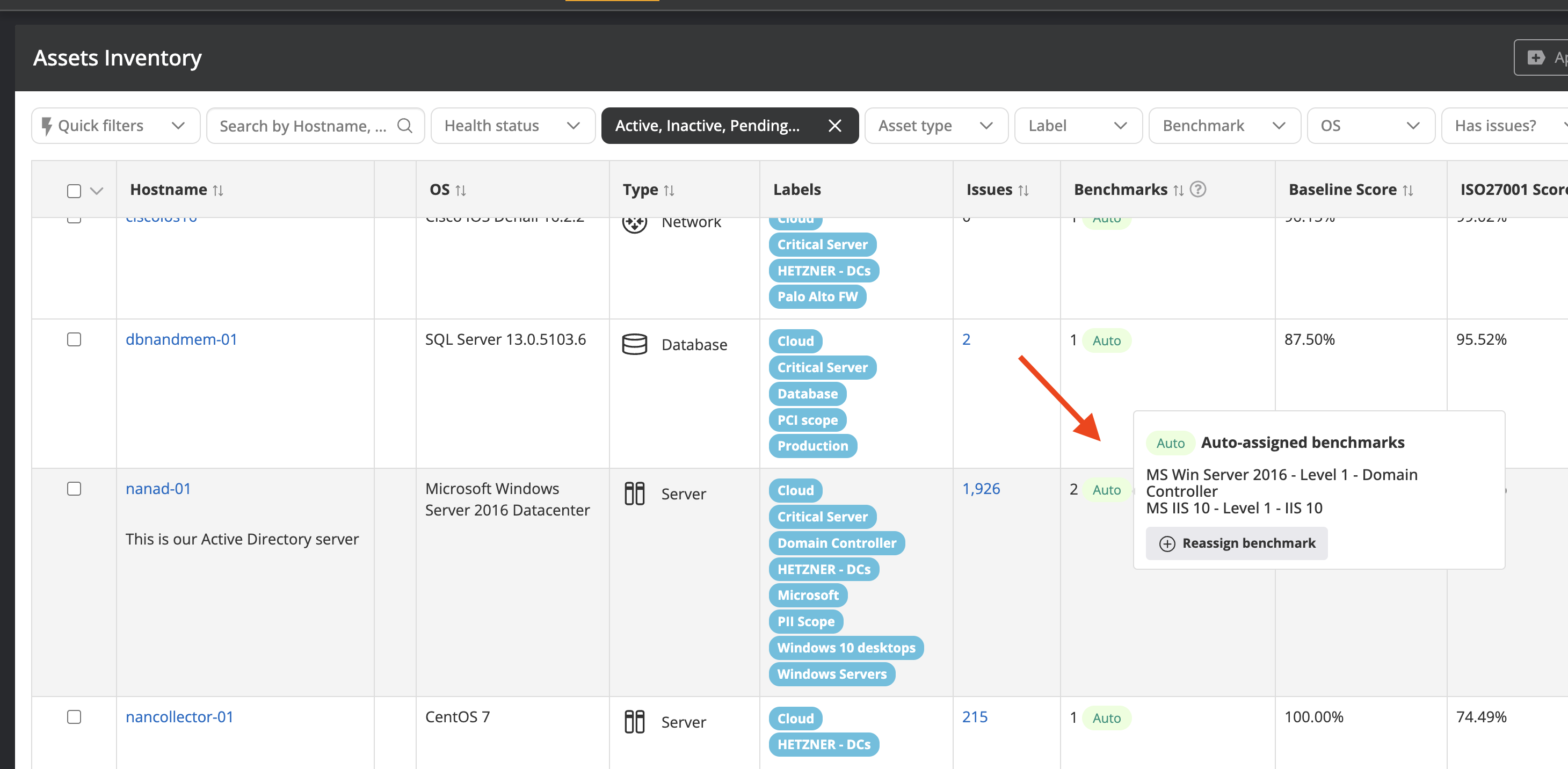Check the dbnandmem-01 row checkbox
This screenshot has width=1568, height=769.
74,339
